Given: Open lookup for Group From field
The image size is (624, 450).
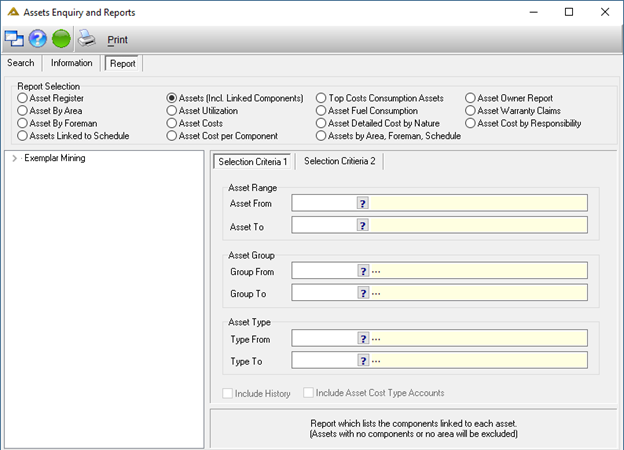Looking at the screenshot, I should pos(363,271).
